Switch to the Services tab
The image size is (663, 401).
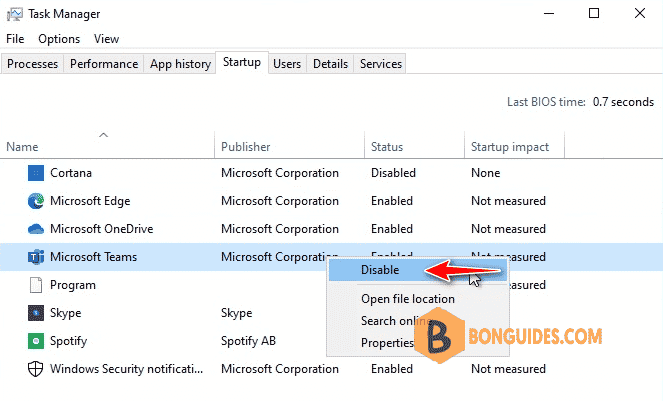[381, 64]
